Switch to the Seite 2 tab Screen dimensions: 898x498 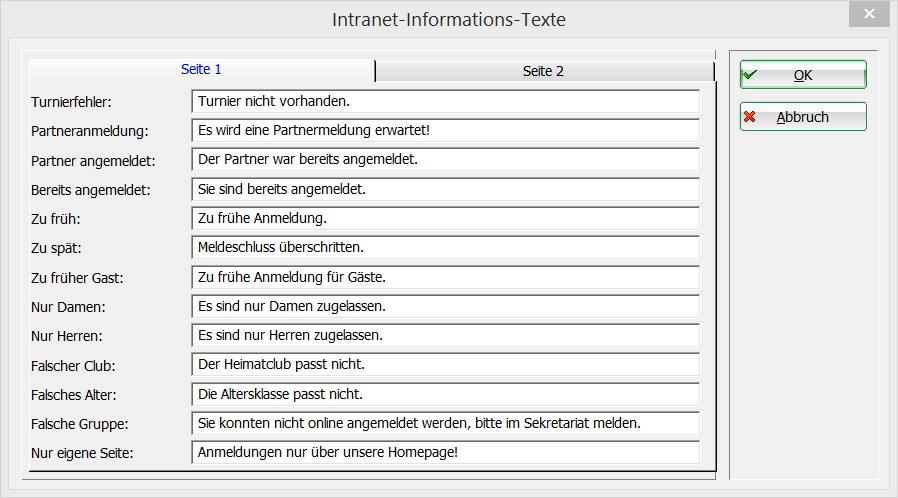tap(543, 71)
